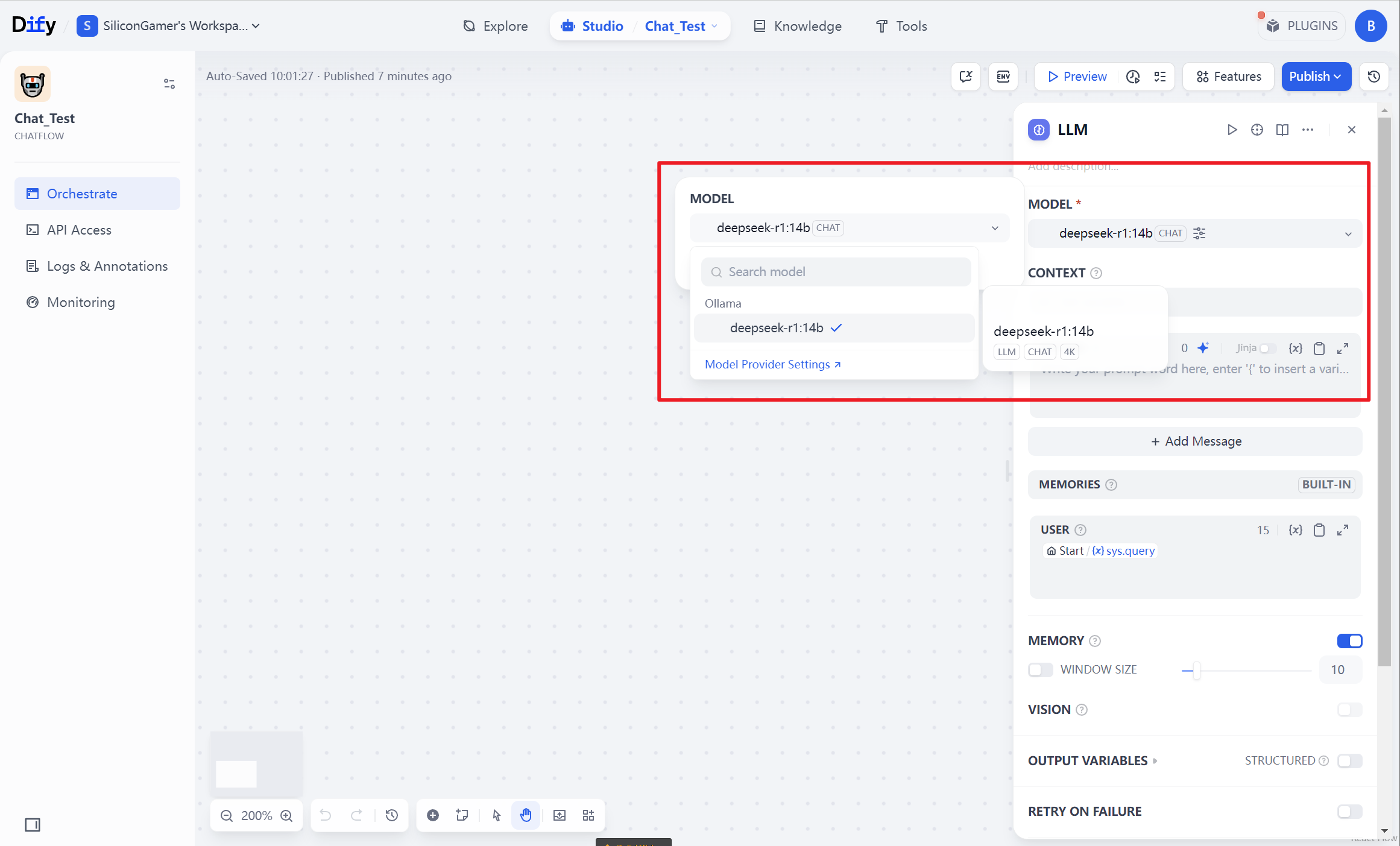1400x846 pixels.
Task: Click the Preview button
Action: click(x=1077, y=77)
